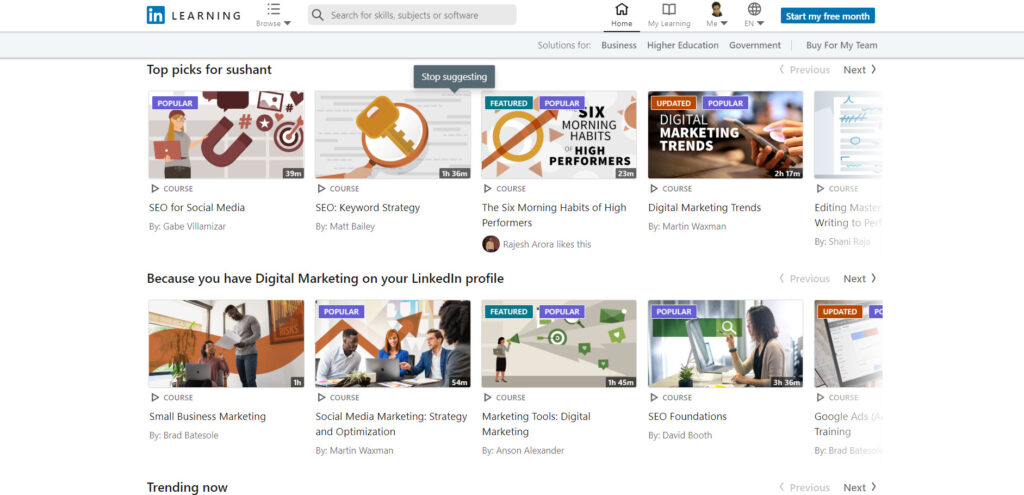Click the LinkedIn Learning logo
Viewport: 1024px width, 495px height.
(x=193, y=15)
